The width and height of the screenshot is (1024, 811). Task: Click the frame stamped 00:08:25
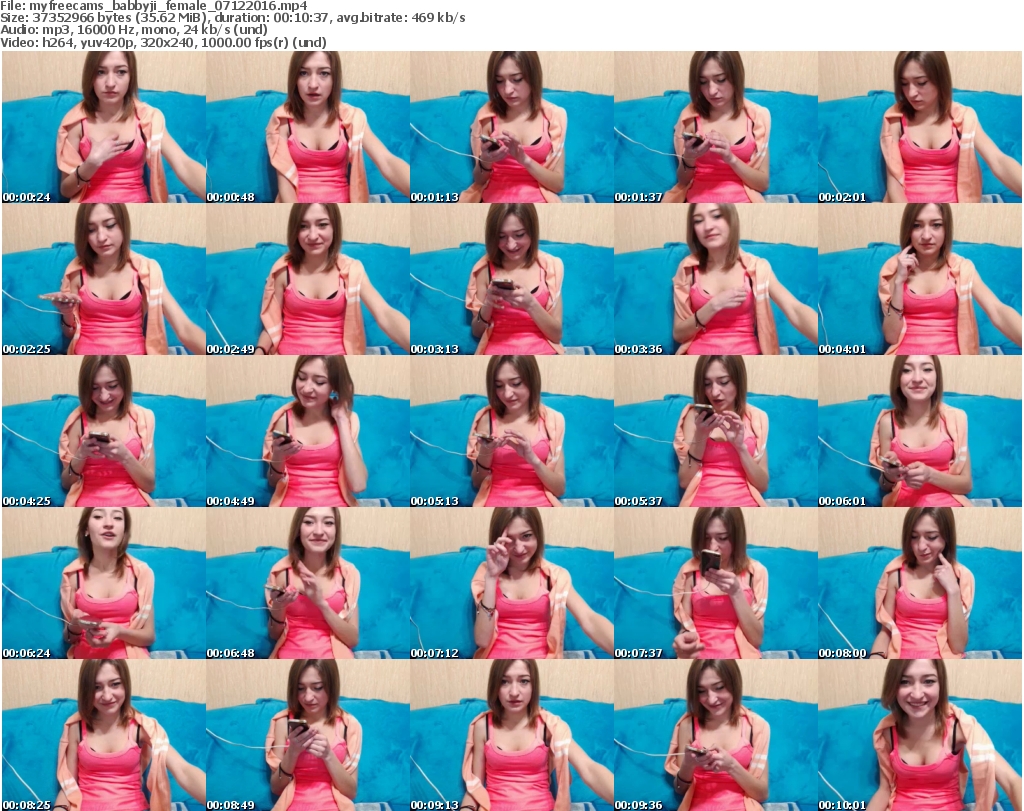(104, 735)
